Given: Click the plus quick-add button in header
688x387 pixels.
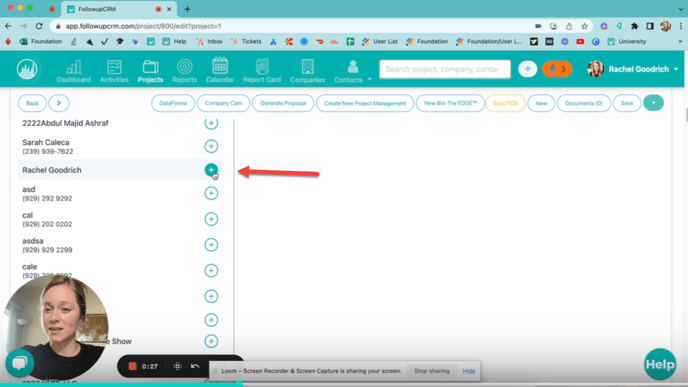Looking at the screenshot, I should [527, 69].
